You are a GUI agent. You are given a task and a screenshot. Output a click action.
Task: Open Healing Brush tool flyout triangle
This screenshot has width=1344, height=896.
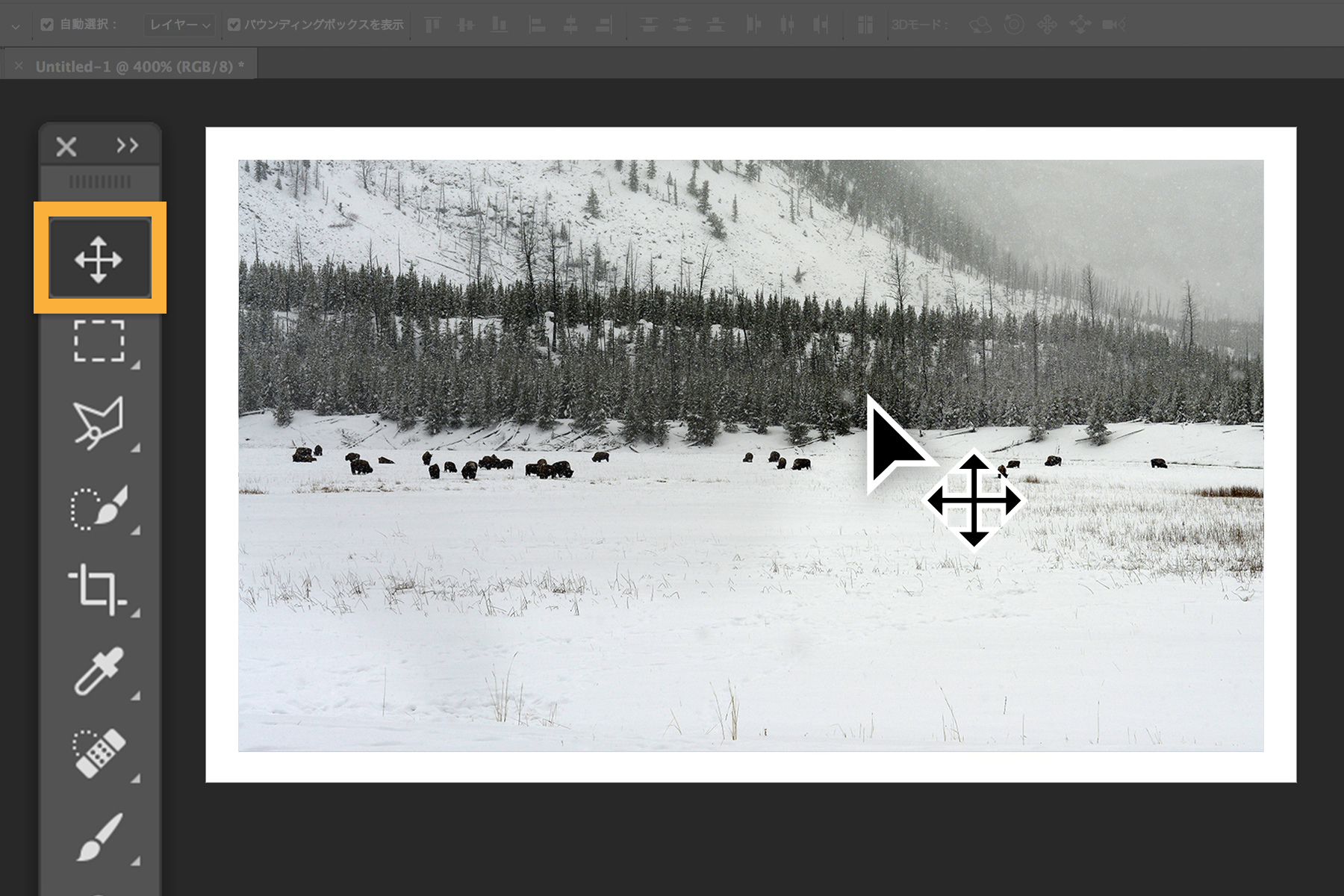(x=135, y=779)
